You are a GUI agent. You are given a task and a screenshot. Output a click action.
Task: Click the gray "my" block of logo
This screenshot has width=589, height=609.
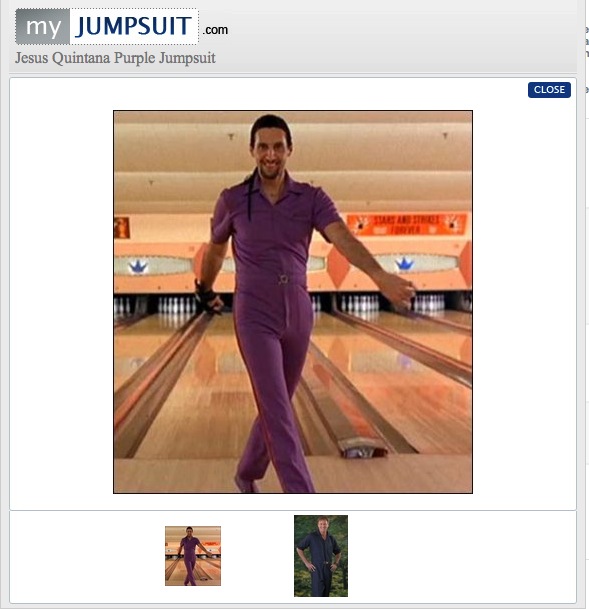43,26
